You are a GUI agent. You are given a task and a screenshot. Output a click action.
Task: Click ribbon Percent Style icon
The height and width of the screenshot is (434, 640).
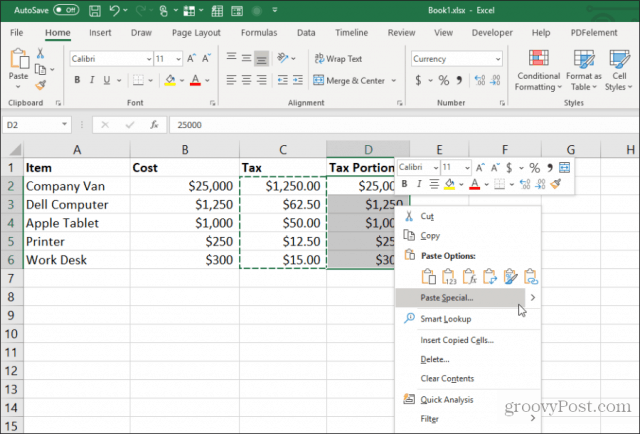tap(444, 80)
